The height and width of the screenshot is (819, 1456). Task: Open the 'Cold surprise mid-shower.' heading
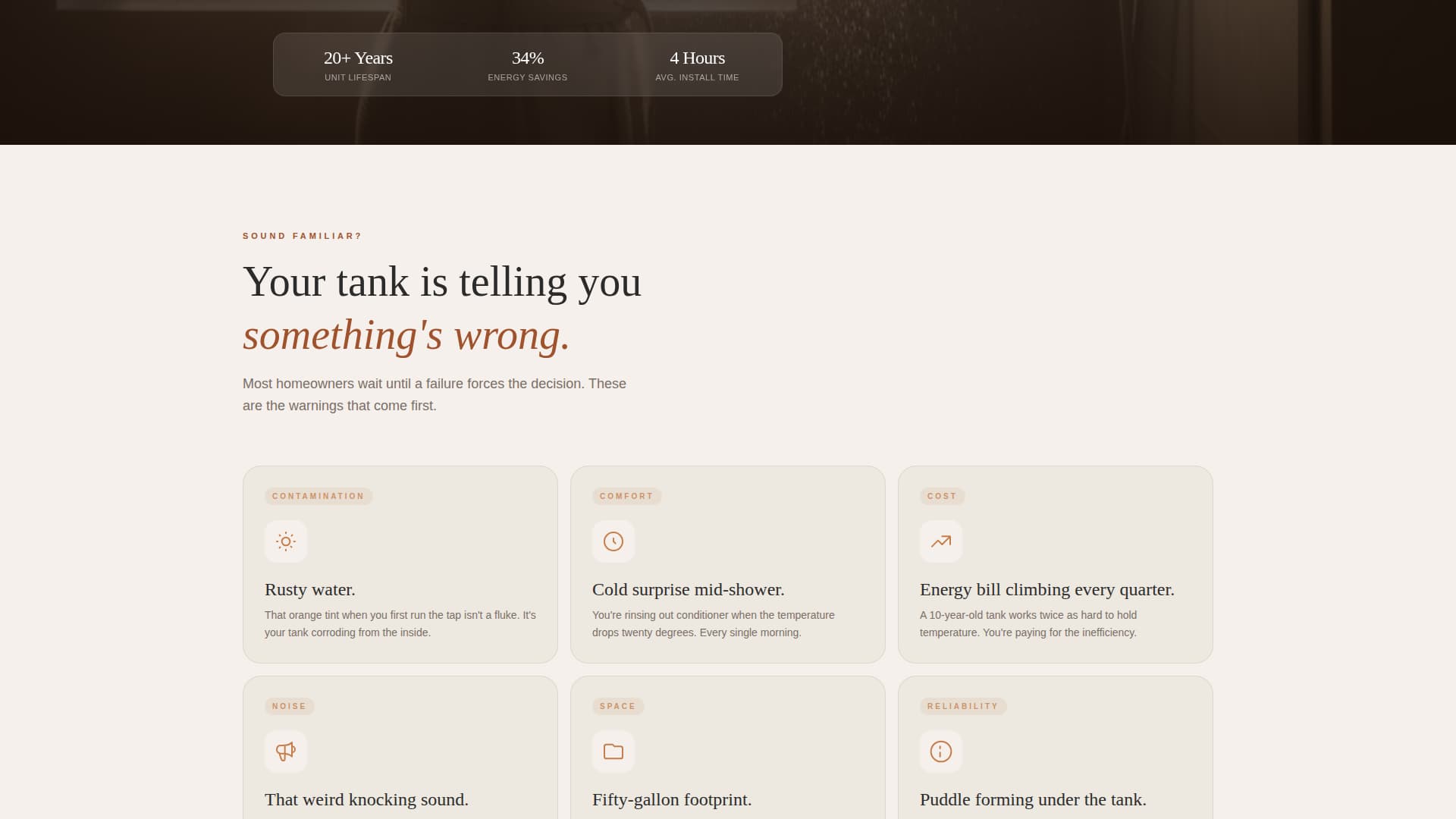coord(688,589)
